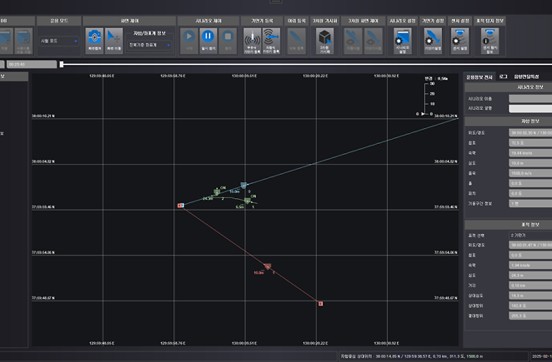The width and height of the screenshot is (552, 362).
Task: Switch to the second (log) tab in the right panel
Action: point(503,76)
